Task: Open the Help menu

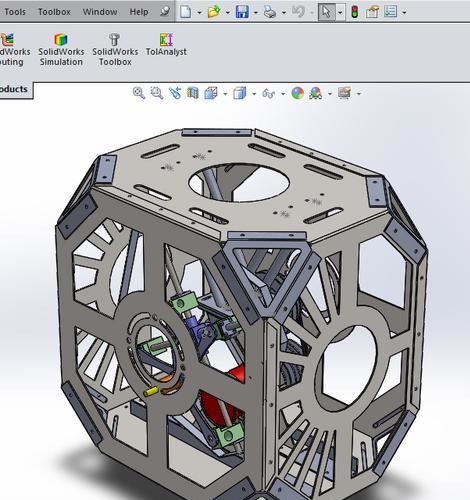Action: tap(139, 12)
